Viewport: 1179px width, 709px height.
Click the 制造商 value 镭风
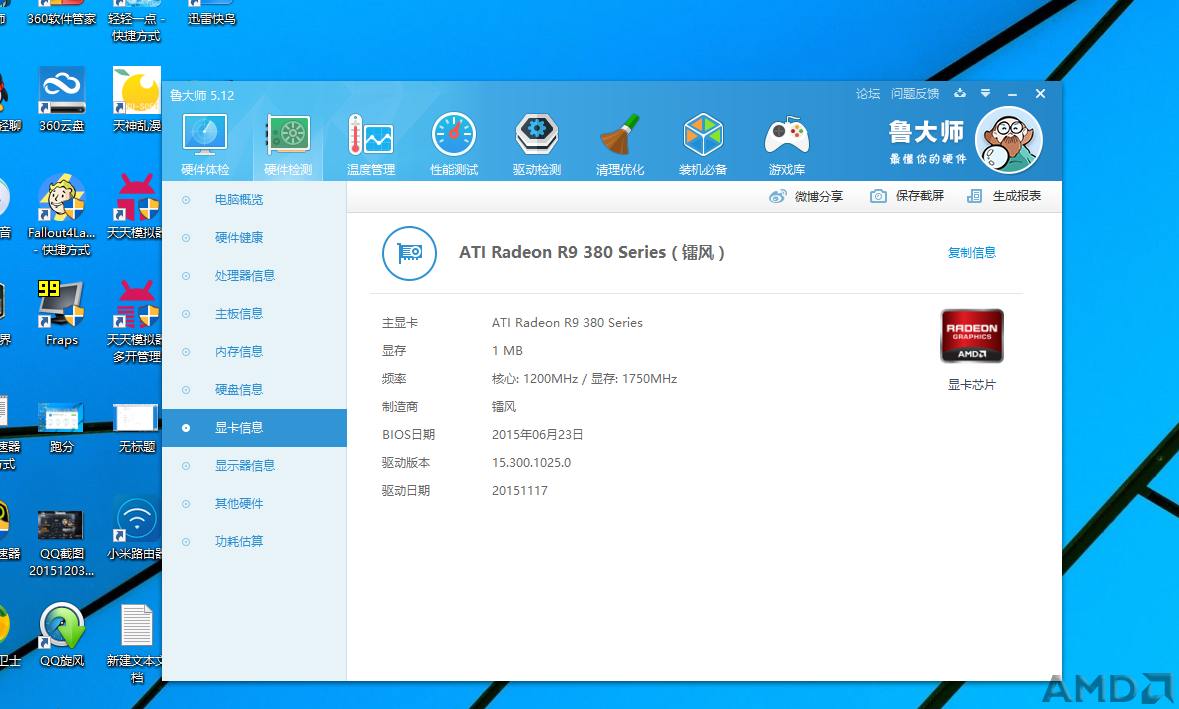pyautogui.click(x=504, y=407)
